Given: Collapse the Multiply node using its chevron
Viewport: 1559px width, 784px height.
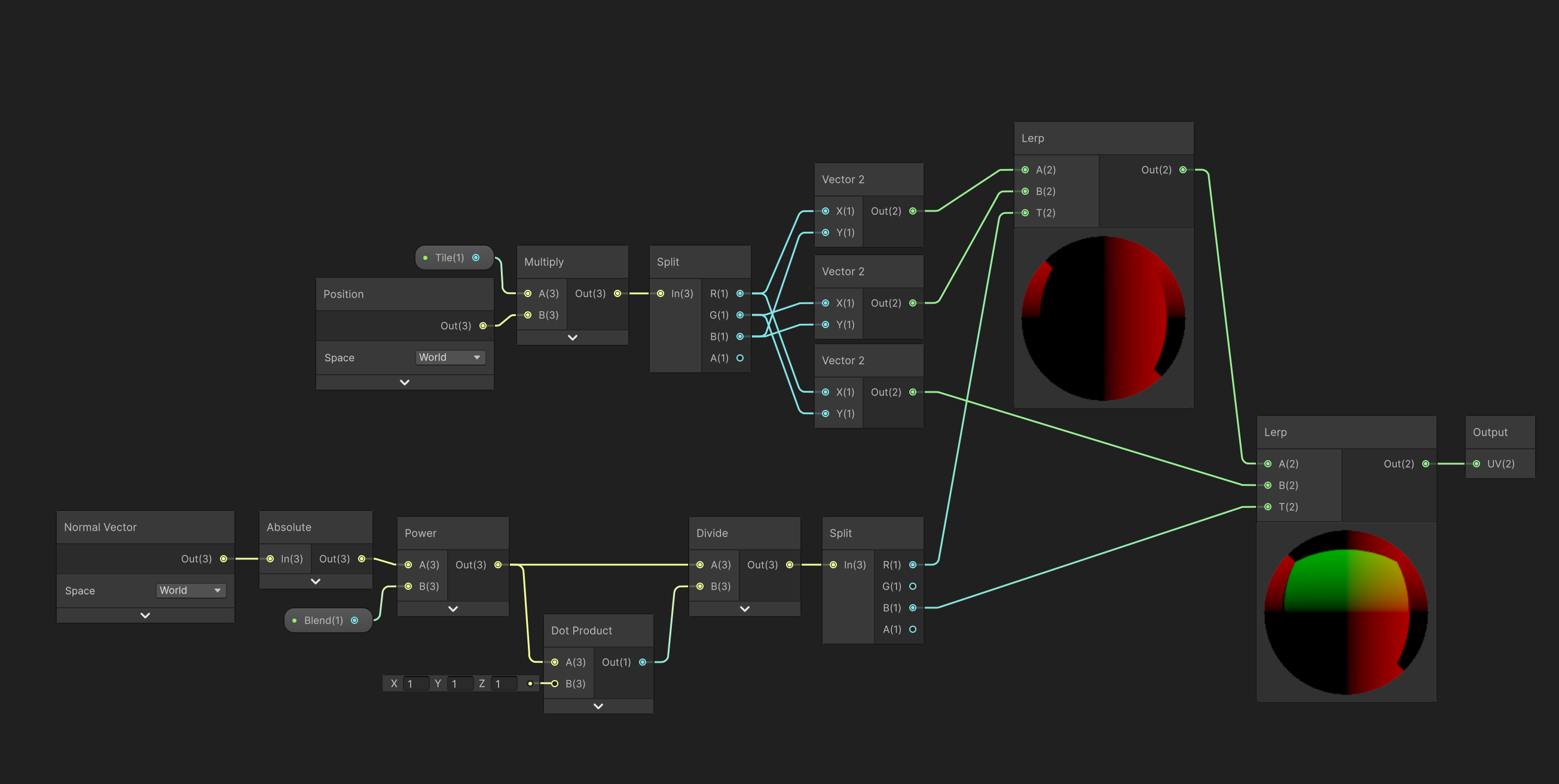Looking at the screenshot, I should (573, 338).
